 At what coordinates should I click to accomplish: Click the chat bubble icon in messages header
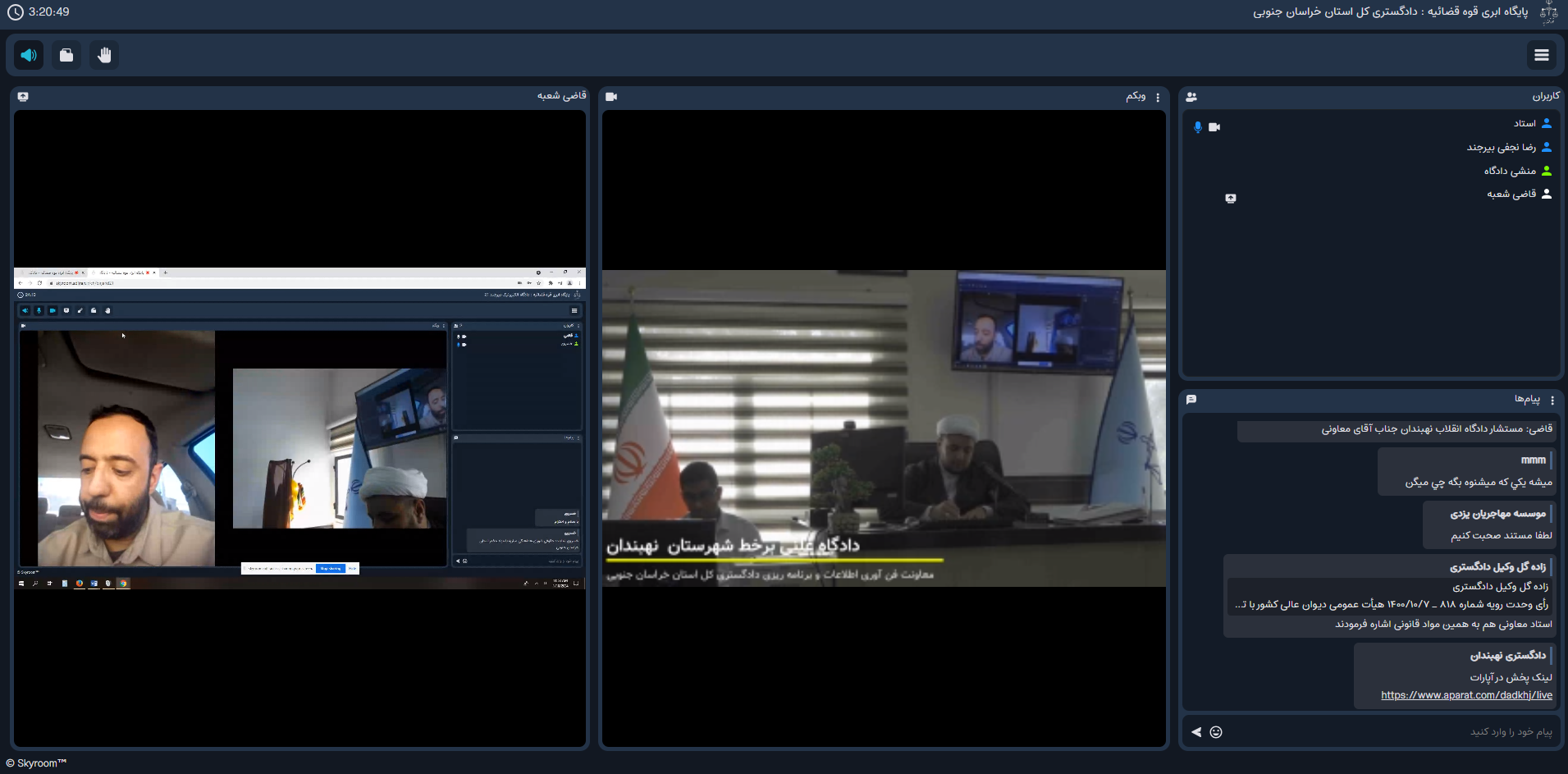pos(1191,400)
